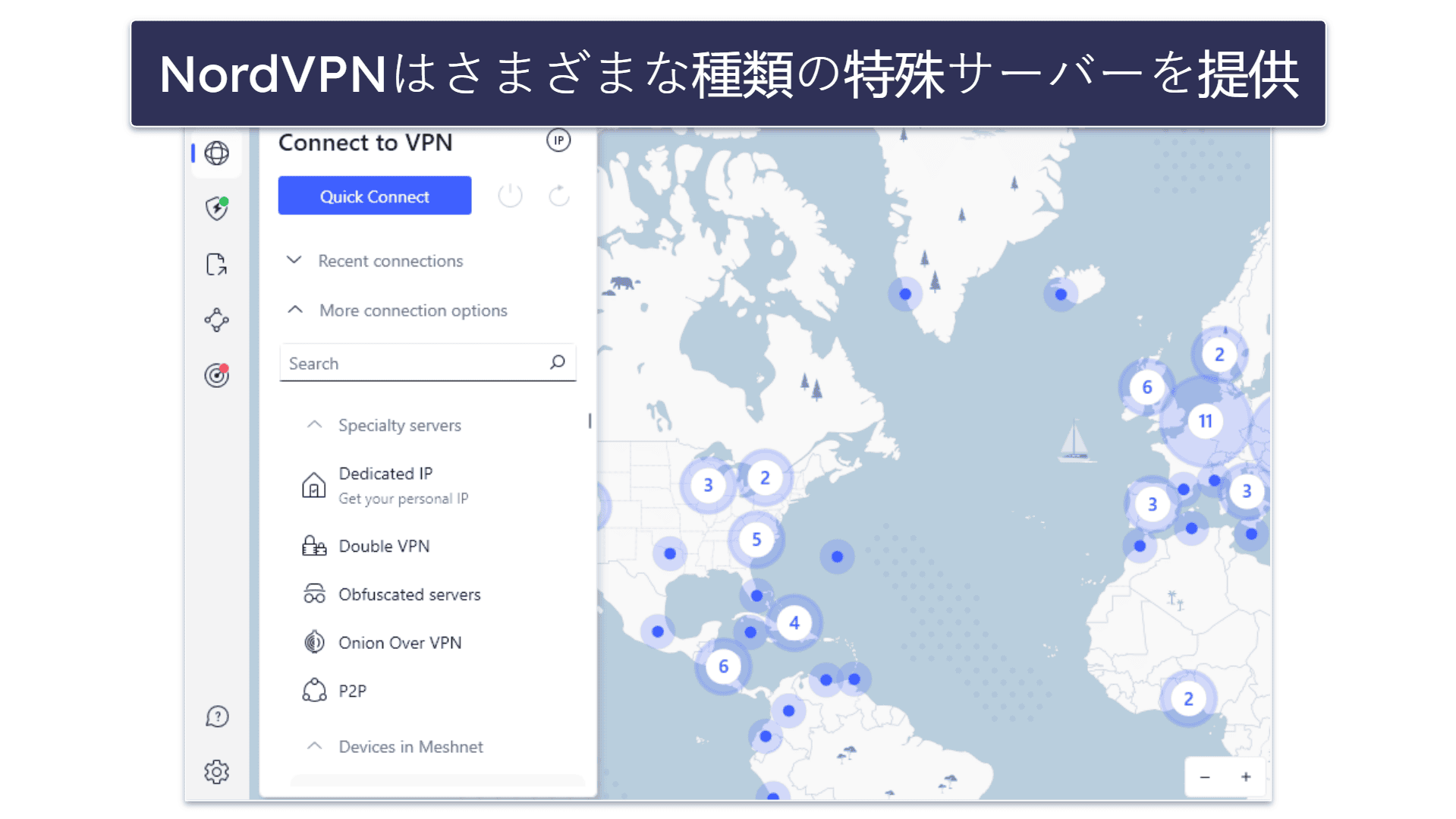Click the central US server dot
Viewport: 1456px width, 819px height.
(670, 553)
